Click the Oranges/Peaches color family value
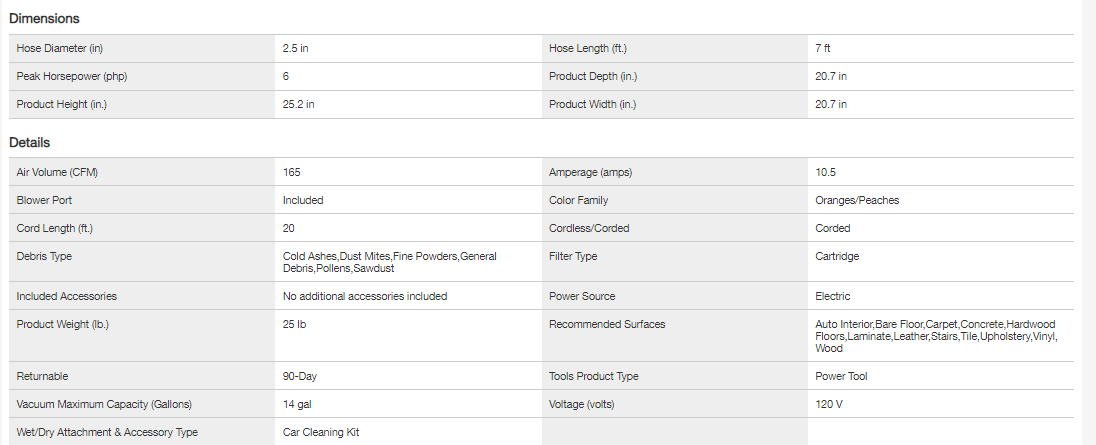The width and height of the screenshot is (1096, 445). click(x=857, y=200)
